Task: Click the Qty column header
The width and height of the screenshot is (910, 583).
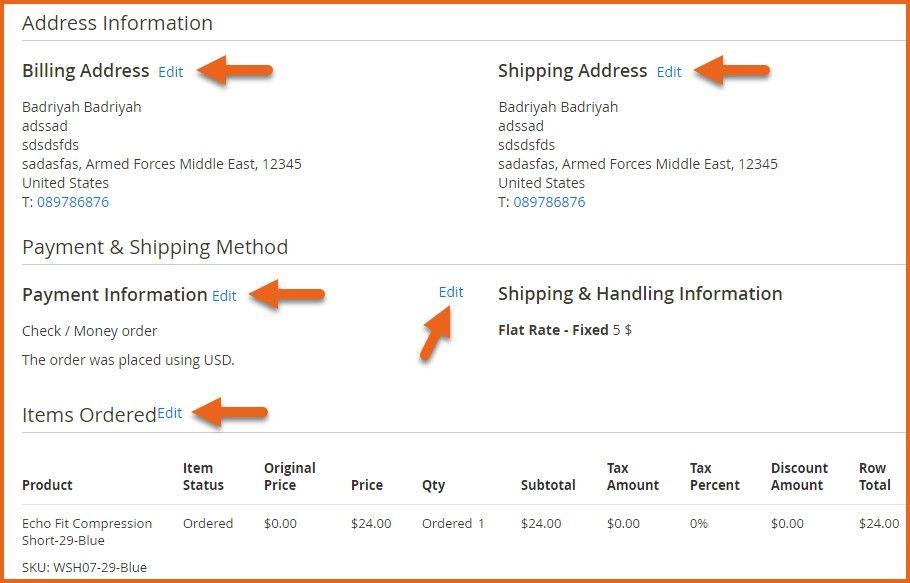Action: (x=433, y=485)
